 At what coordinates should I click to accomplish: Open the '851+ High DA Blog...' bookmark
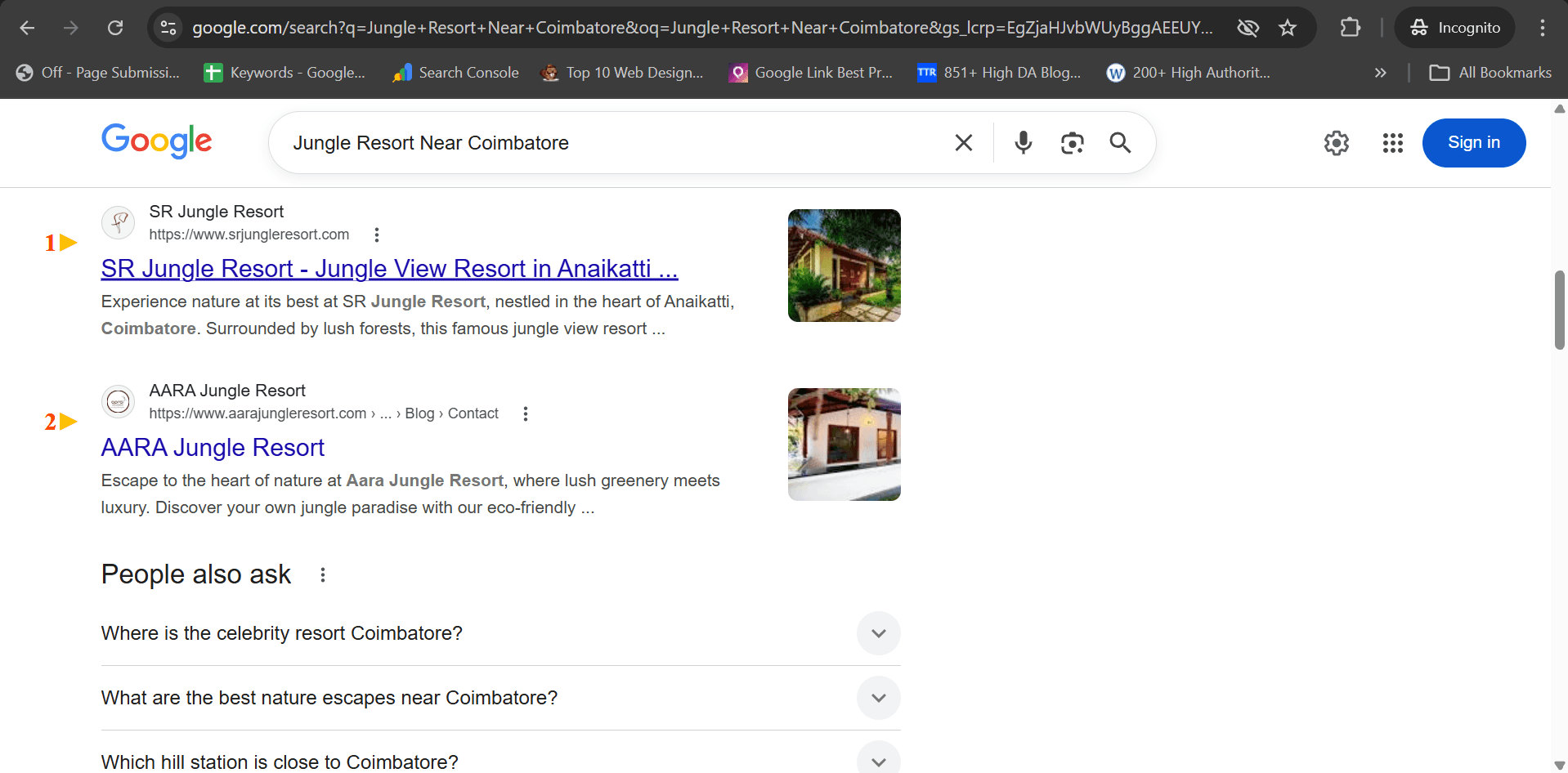[999, 73]
